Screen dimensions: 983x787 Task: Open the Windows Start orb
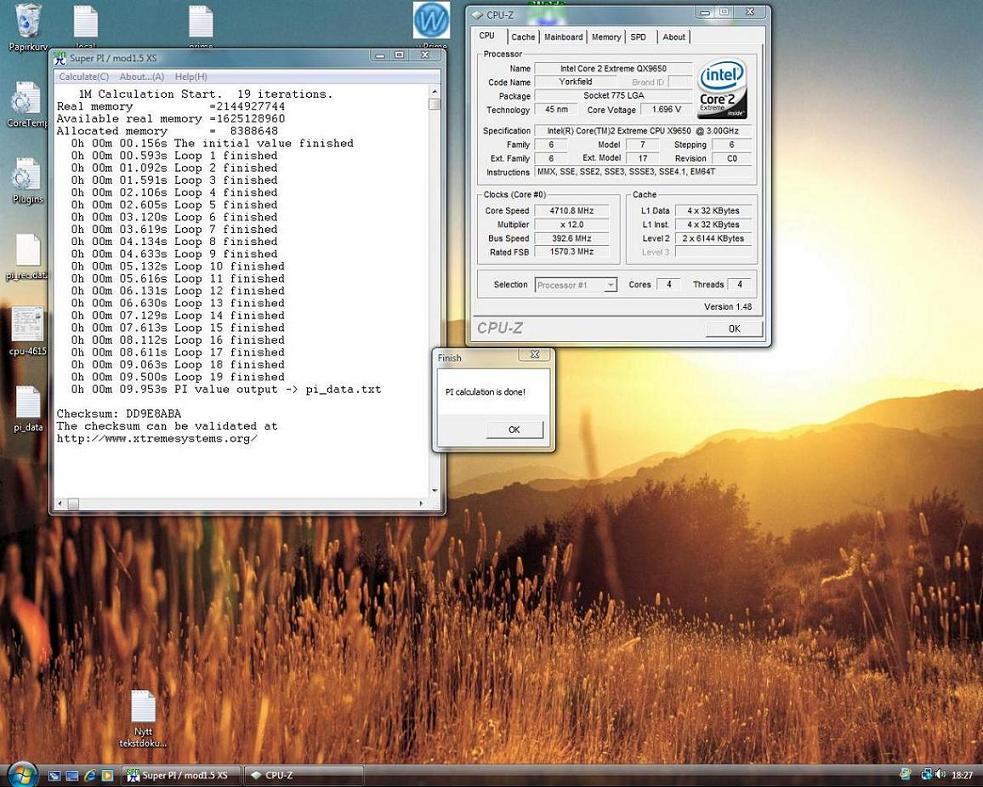point(23,774)
